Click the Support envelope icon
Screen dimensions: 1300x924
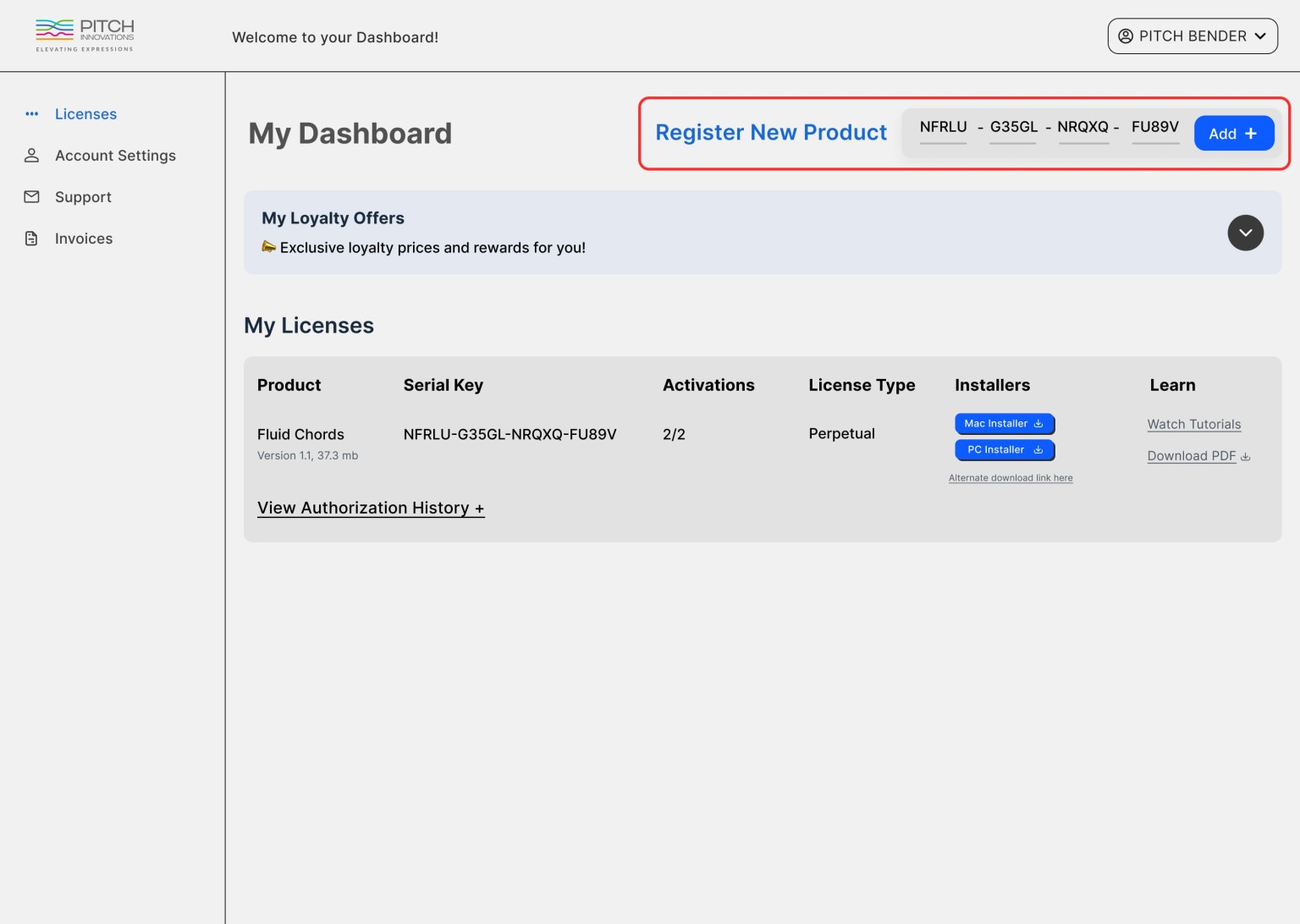(x=32, y=196)
